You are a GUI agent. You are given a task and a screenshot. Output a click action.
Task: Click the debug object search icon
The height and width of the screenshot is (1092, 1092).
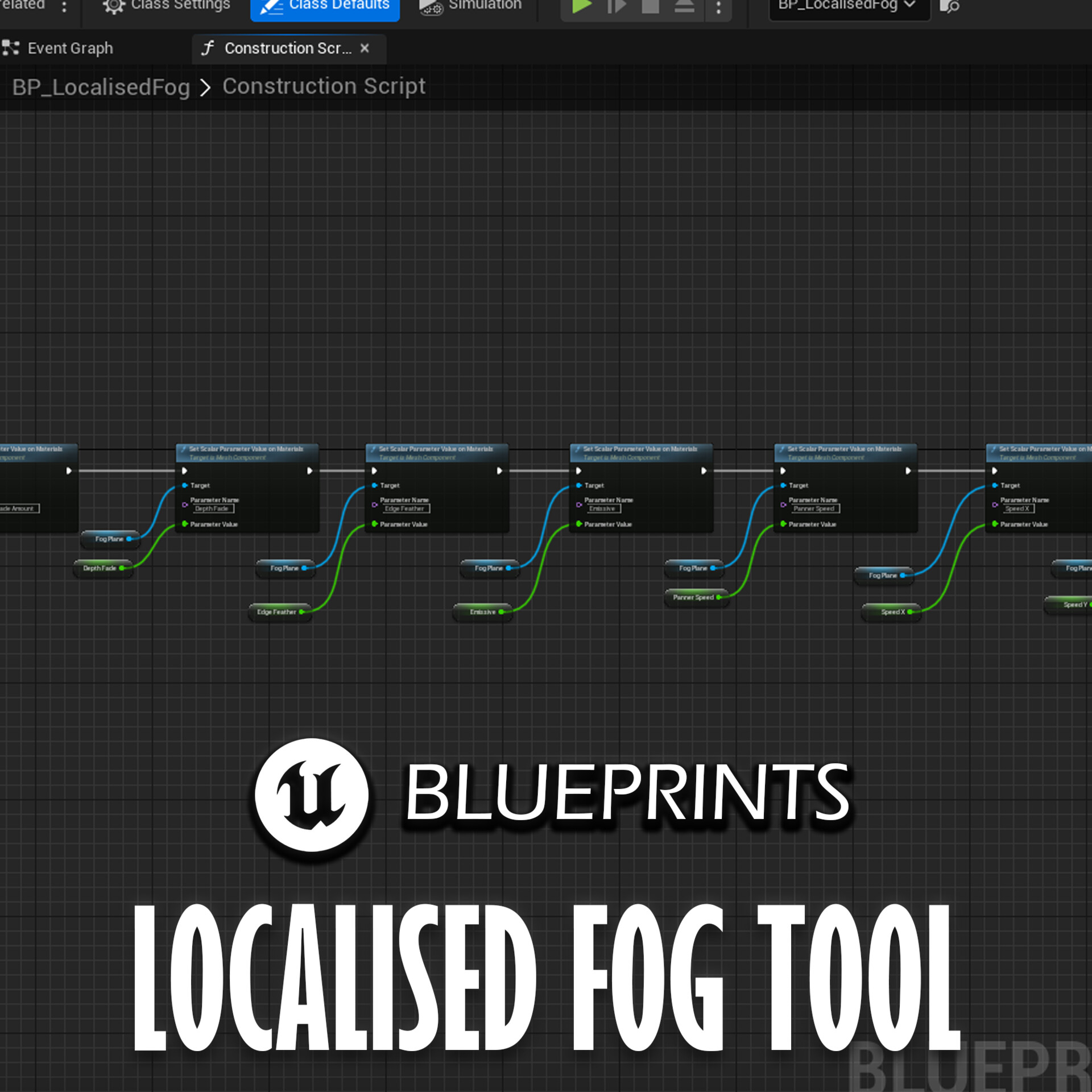click(x=951, y=8)
